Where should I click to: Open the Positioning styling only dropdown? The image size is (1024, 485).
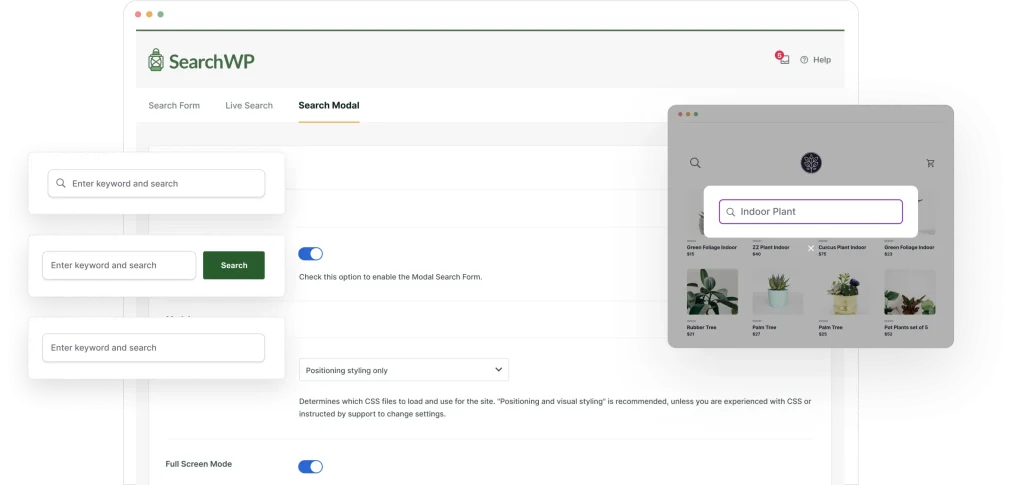pyautogui.click(x=404, y=369)
